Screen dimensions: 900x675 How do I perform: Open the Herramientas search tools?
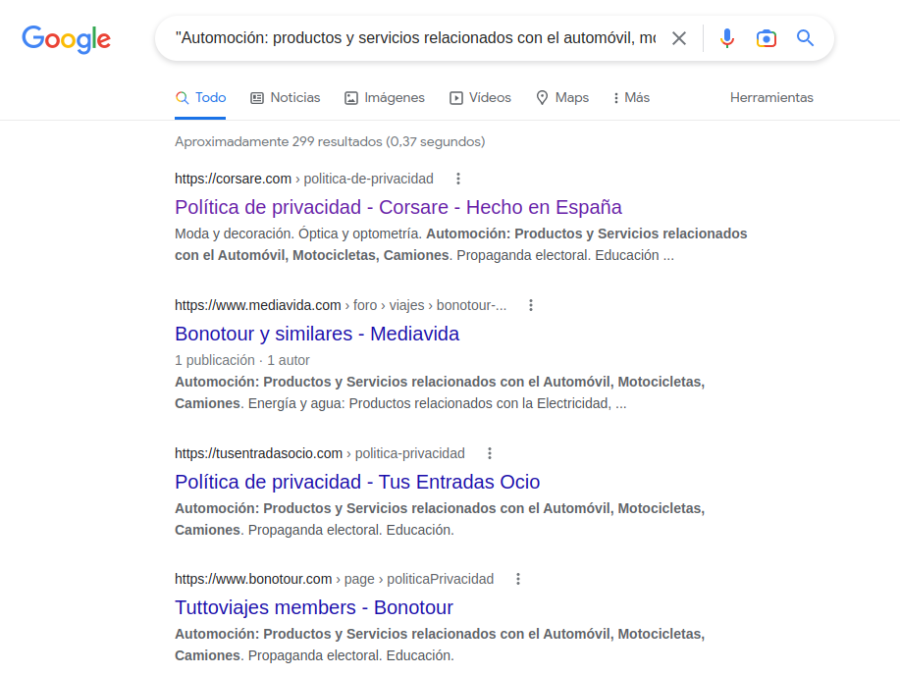click(x=771, y=98)
